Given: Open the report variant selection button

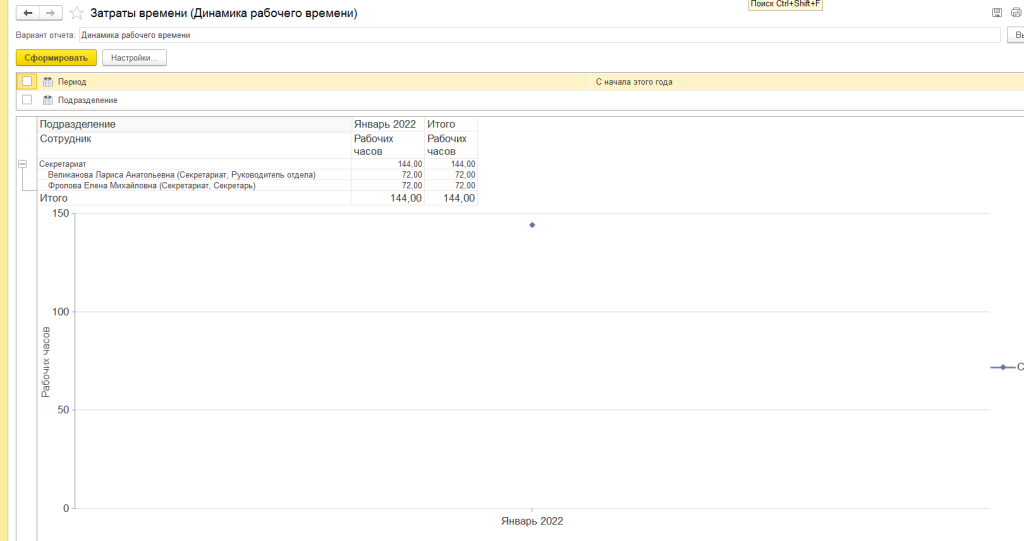Looking at the screenshot, I should point(1014,35).
